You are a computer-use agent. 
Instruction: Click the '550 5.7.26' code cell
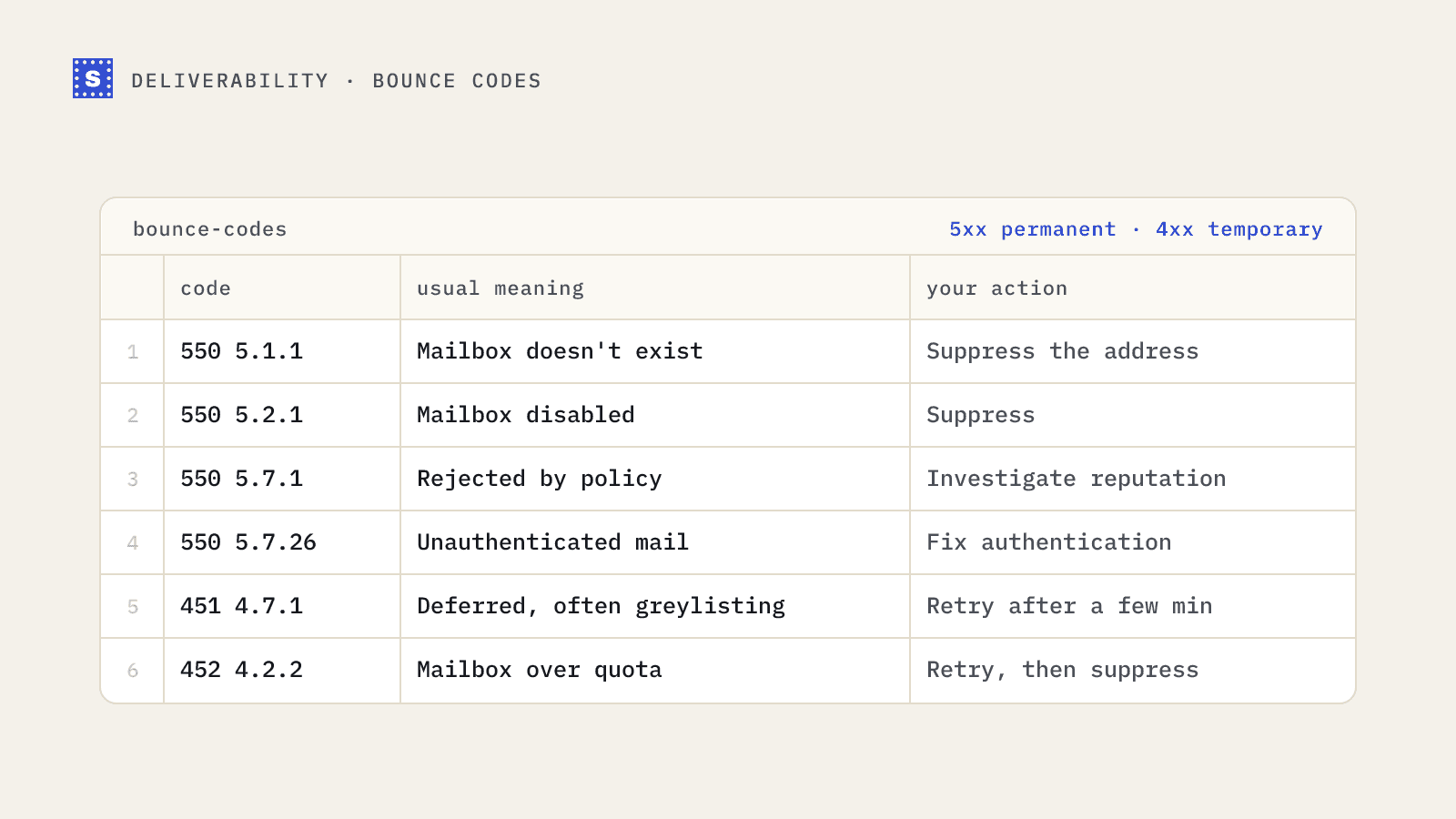click(x=282, y=542)
